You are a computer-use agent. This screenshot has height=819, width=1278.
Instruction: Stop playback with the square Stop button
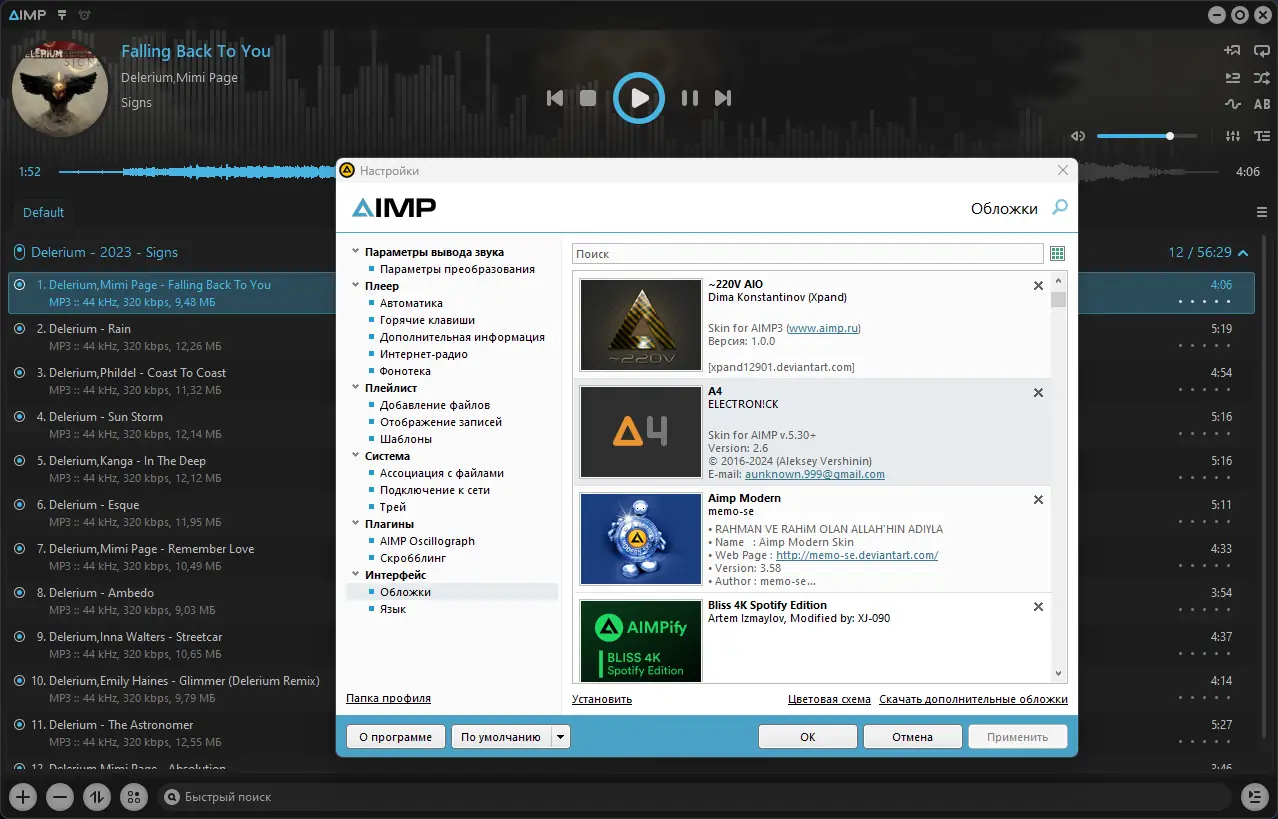pos(588,98)
